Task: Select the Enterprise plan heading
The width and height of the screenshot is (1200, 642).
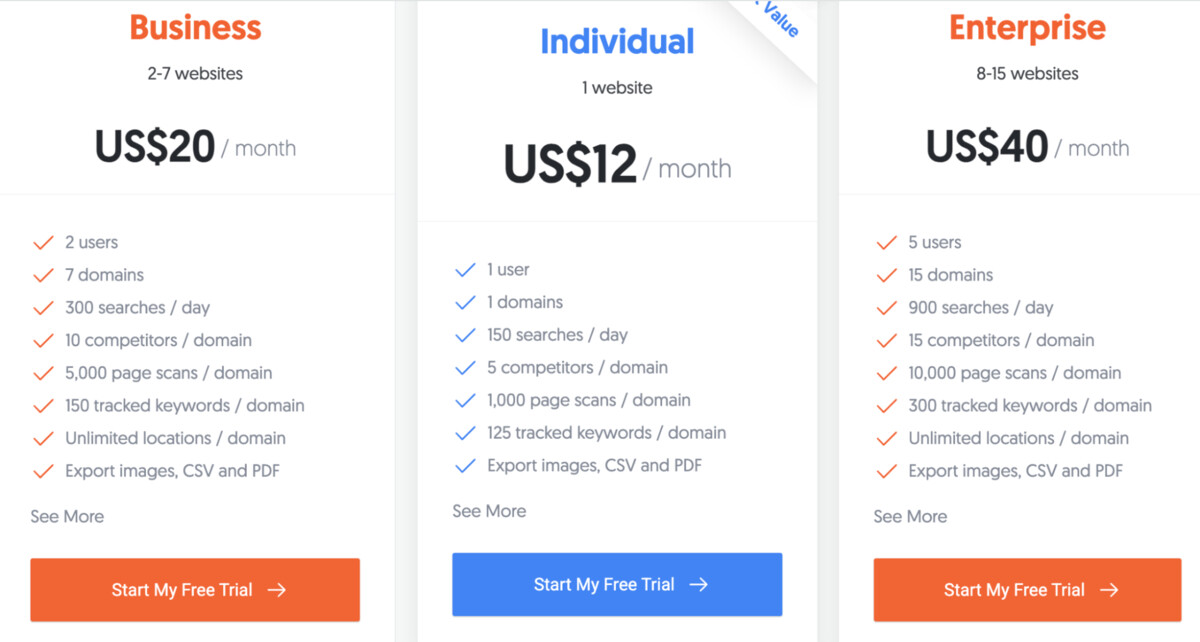Action: coord(1027,27)
